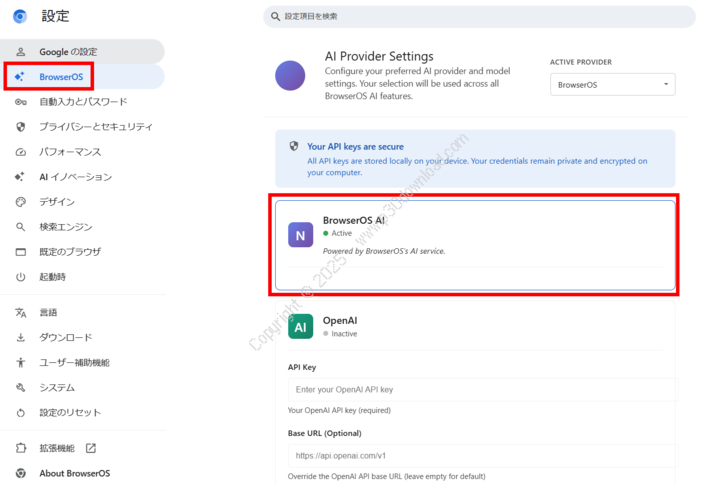Open the 検索エンジン settings section
This screenshot has height=485, width=721.
pyautogui.click(x=65, y=227)
